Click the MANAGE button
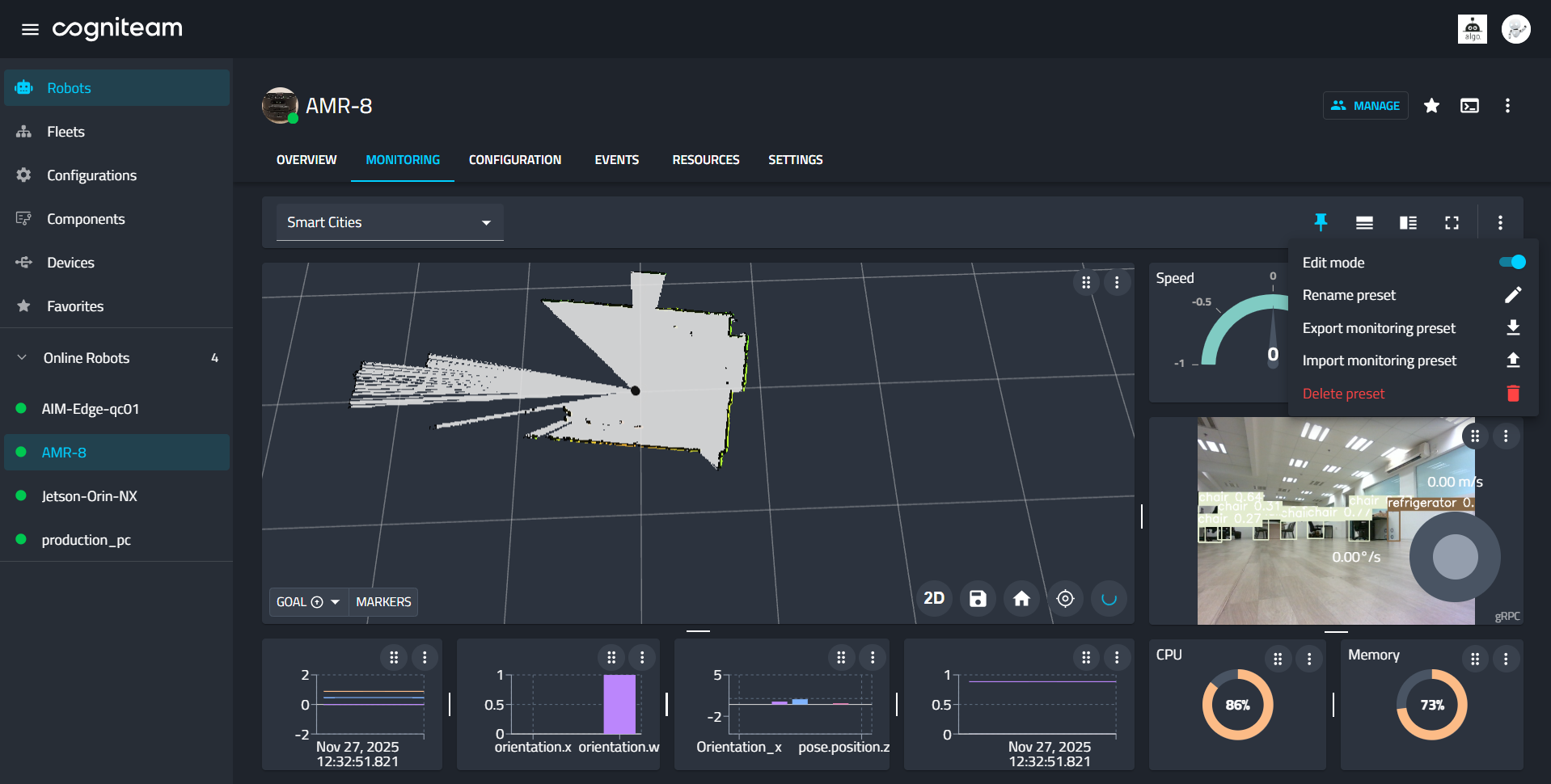This screenshot has height=784, width=1551. point(1365,106)
